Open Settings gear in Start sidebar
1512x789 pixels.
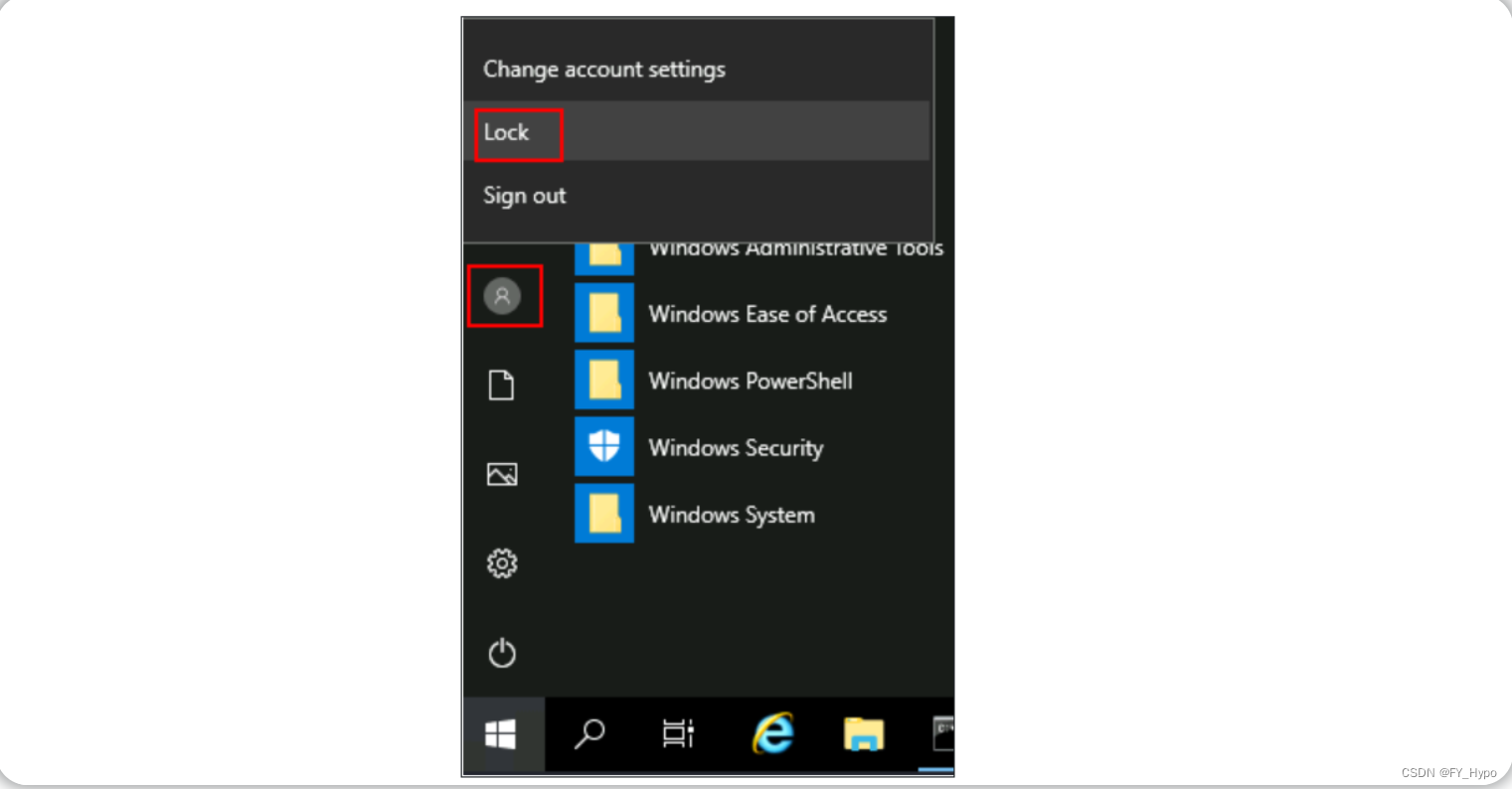(502, 563)
